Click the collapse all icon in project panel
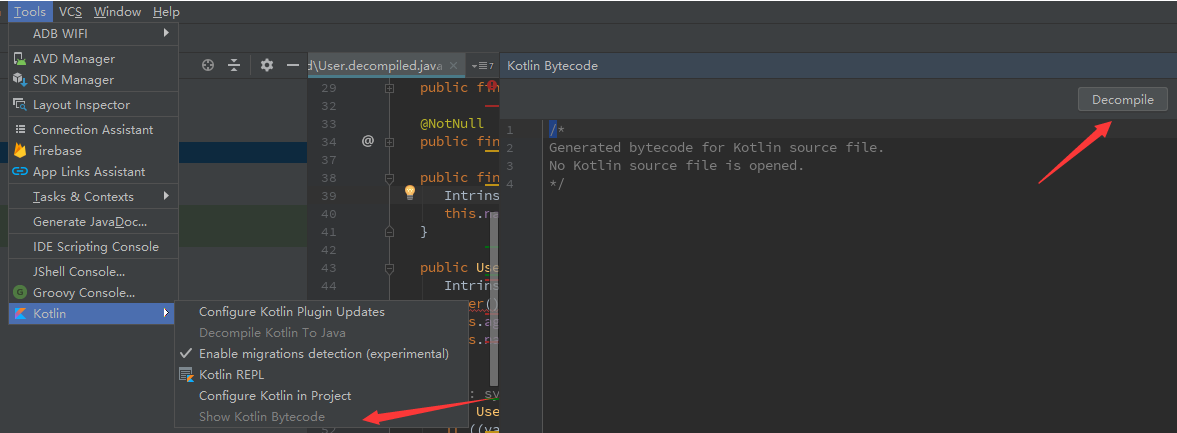Image resolution: width=1177 pixels, height=433 pixels. pyautogui.click(x=234, y=65)
